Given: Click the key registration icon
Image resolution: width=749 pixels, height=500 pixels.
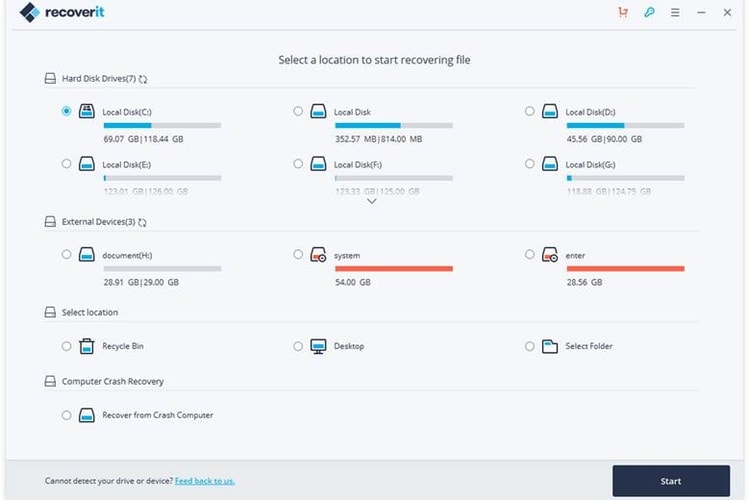Looking at the screenshot, I should pyautogui.click(x=649, y=13).
